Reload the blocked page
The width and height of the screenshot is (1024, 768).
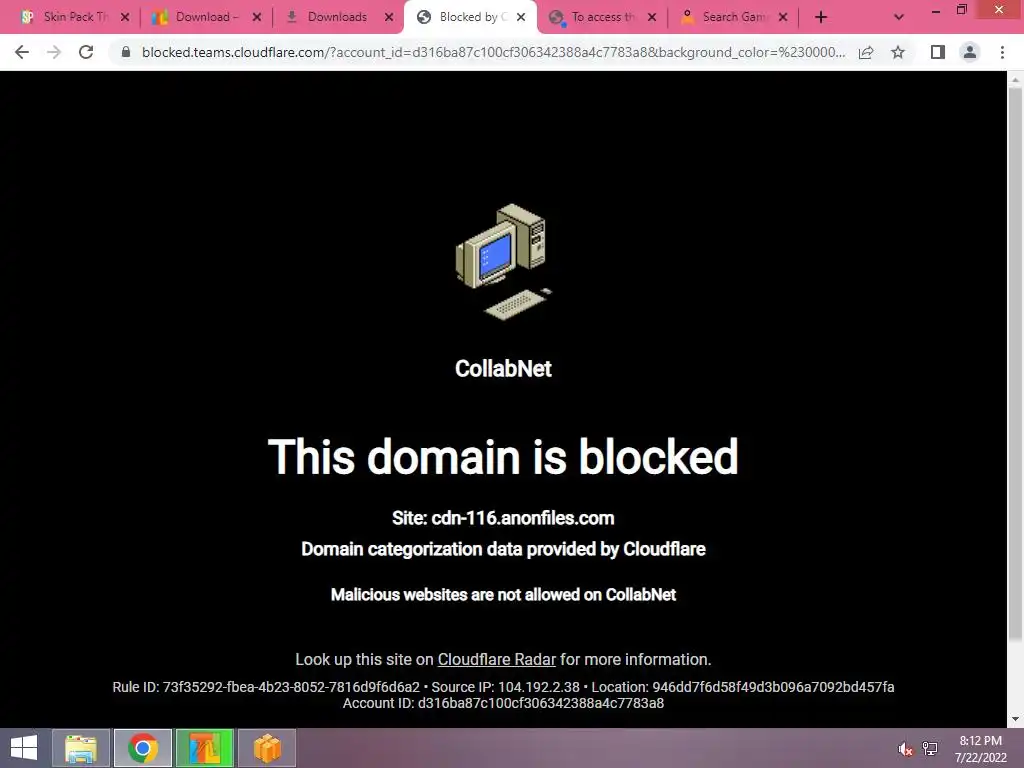pos(86,52)
